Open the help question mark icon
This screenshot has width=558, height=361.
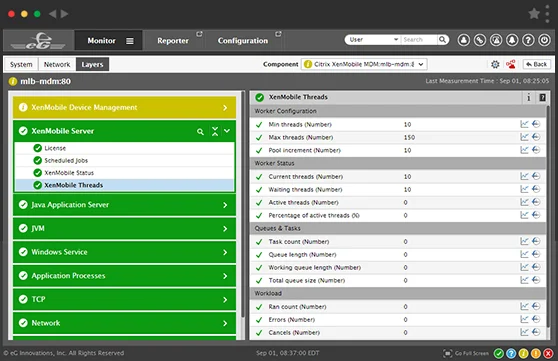[528, 40]
